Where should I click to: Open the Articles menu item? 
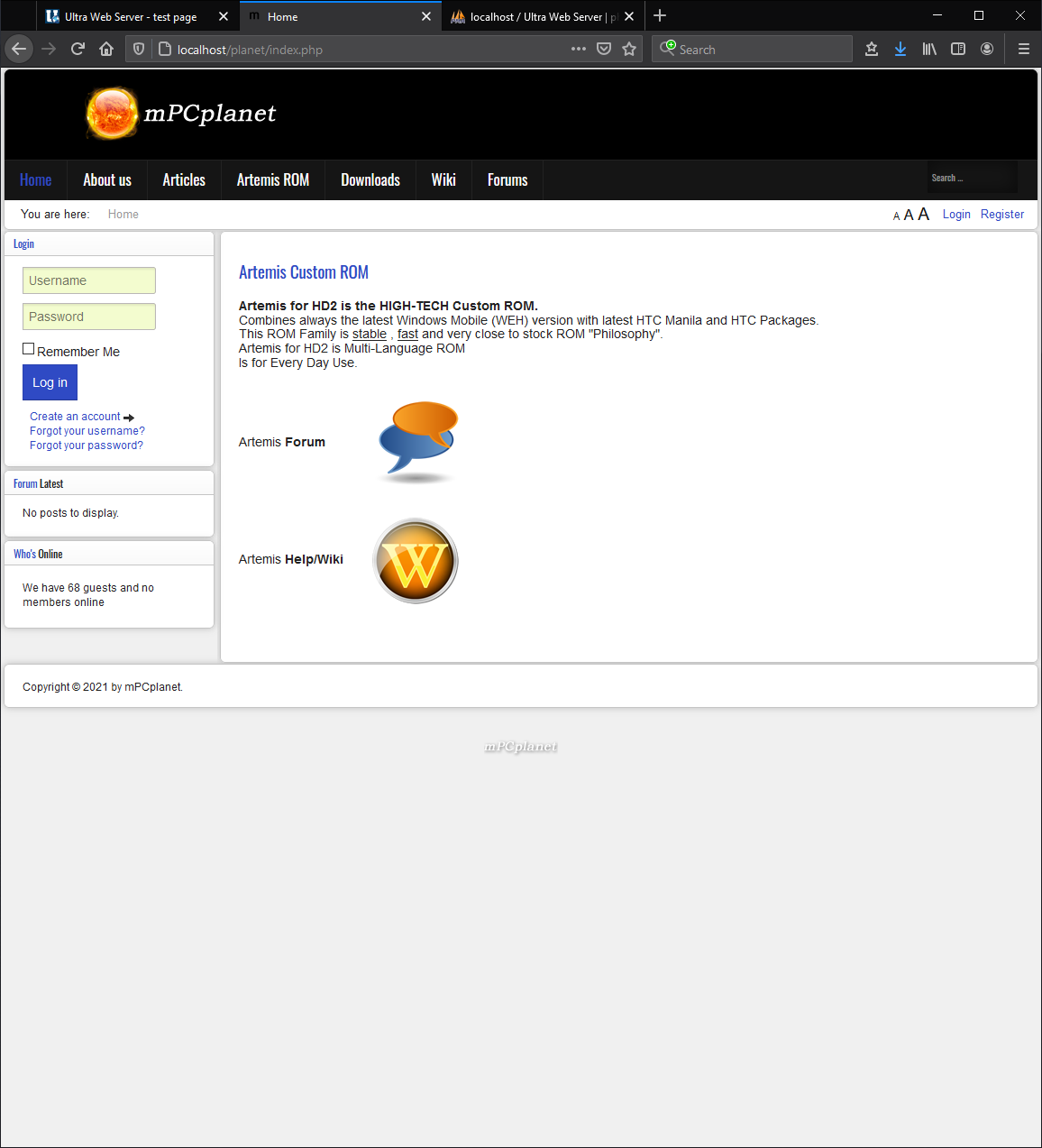(x=184, y=179)
